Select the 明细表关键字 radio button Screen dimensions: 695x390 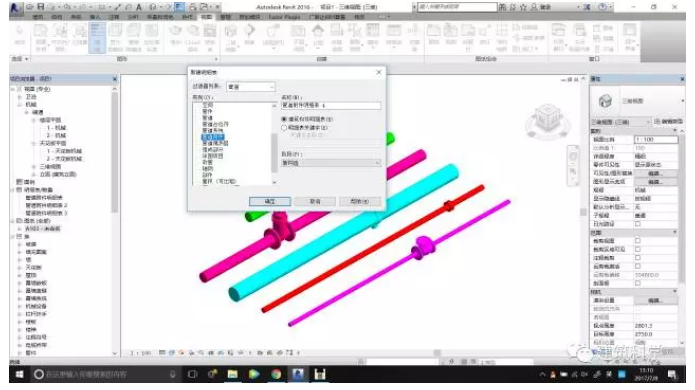click(284, 128)
